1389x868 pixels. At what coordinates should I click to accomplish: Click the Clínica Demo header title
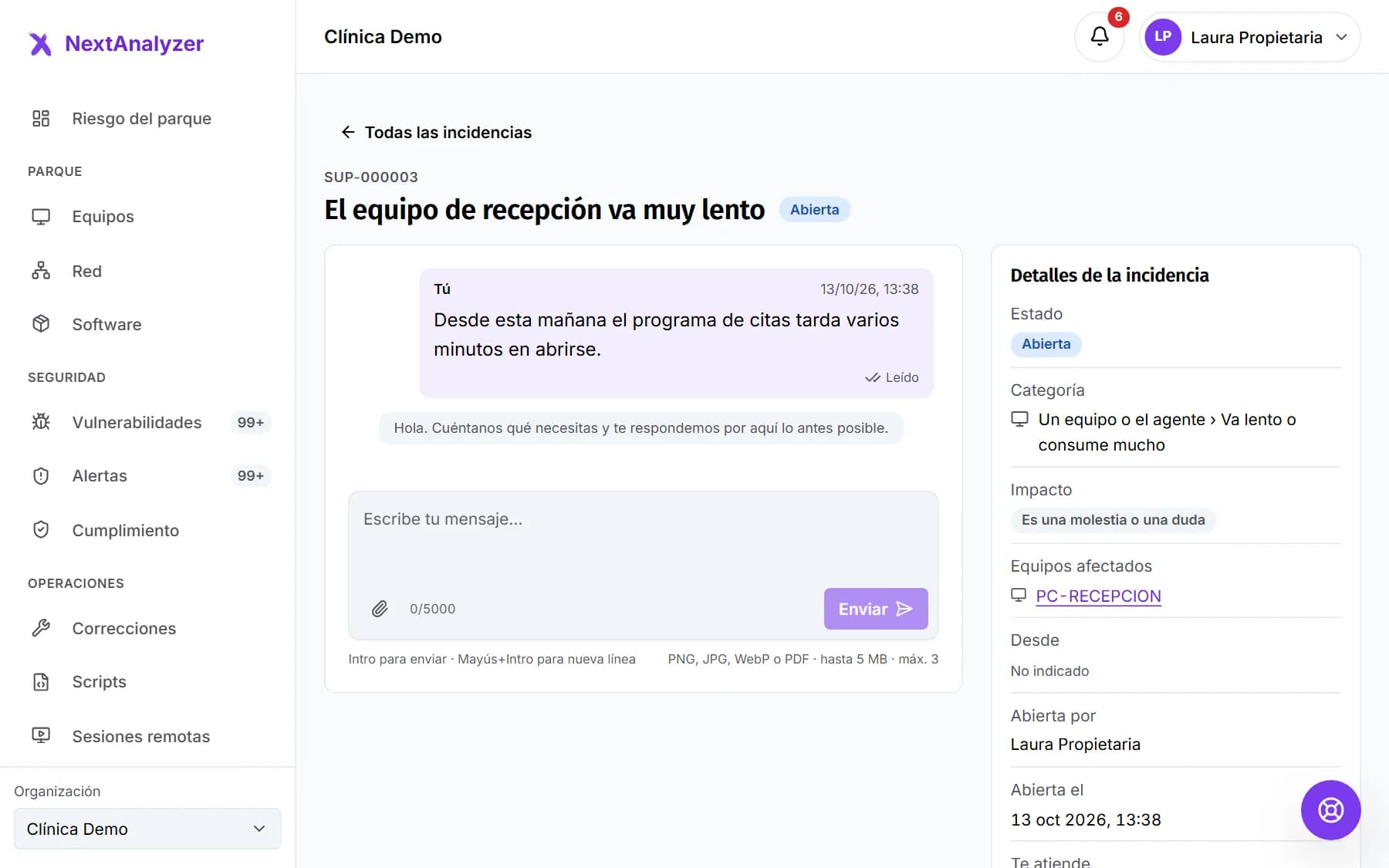(383, 37)
